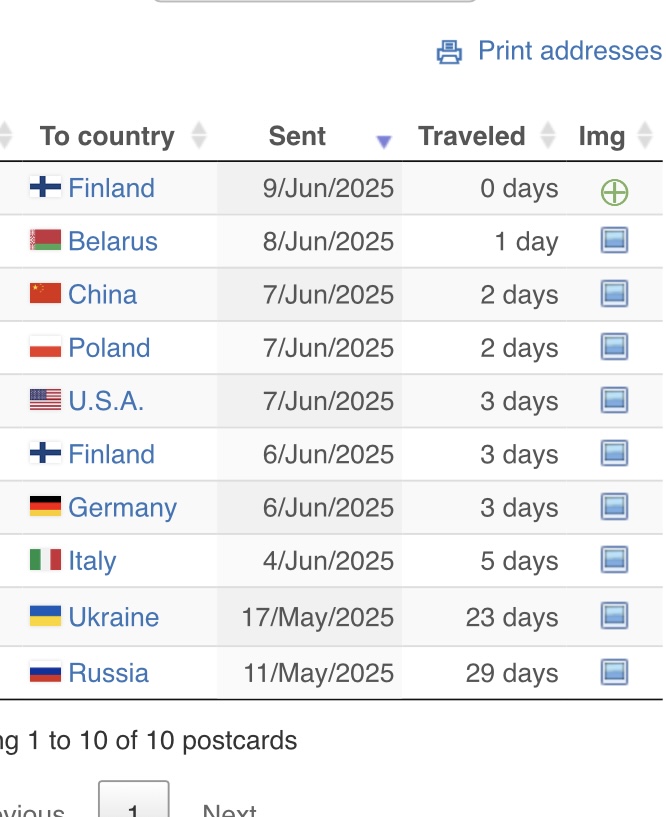
Task: Open the Ukraine country link
Action: coord(114,617)
